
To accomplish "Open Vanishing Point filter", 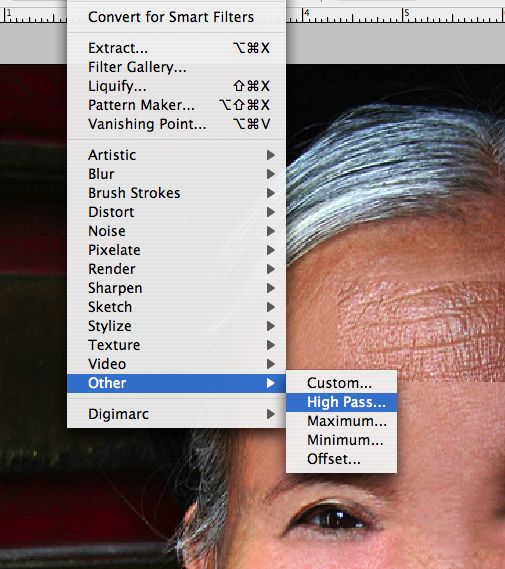I will [176, 124].
